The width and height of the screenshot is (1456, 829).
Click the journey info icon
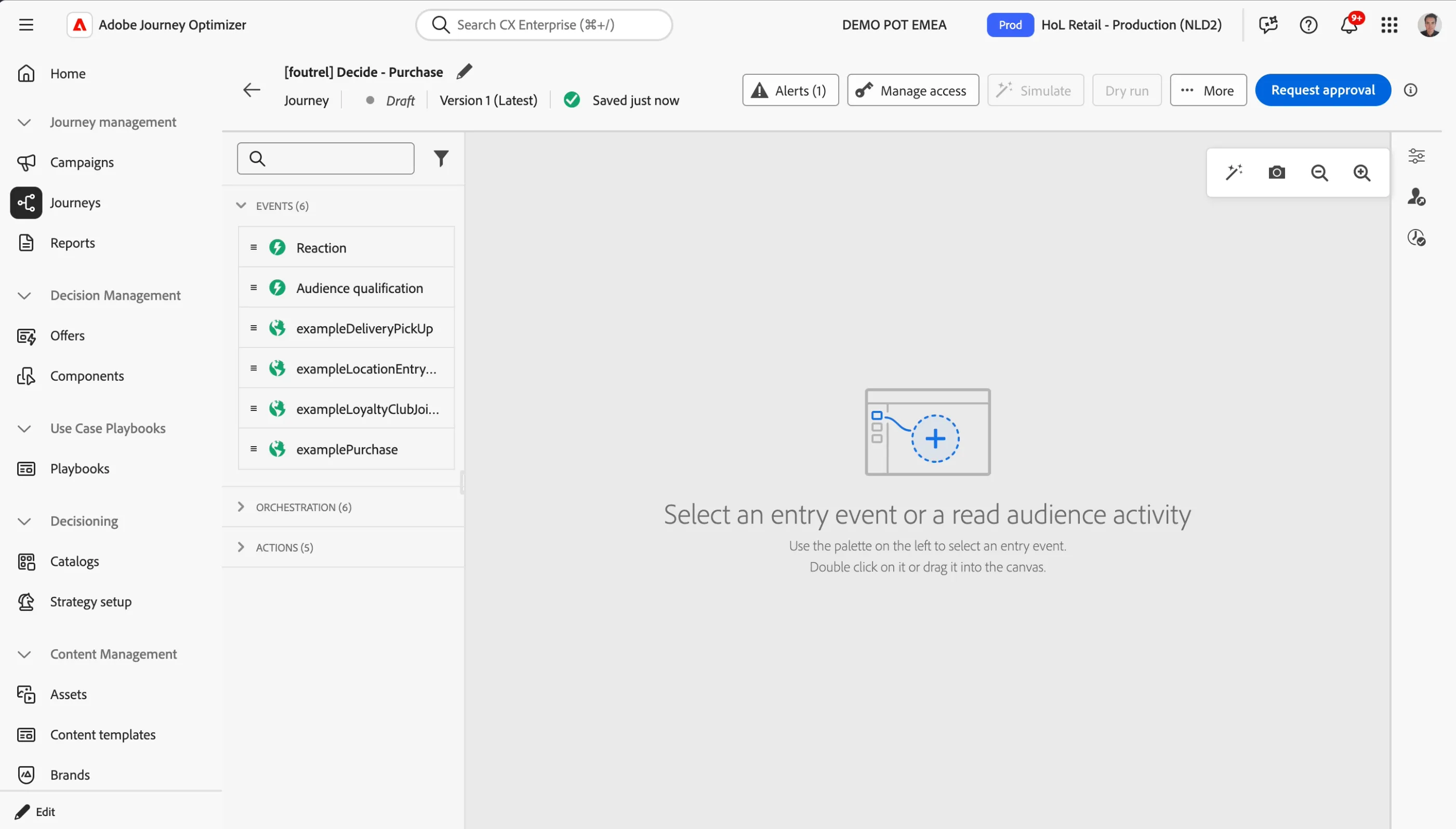(1410, 90)
